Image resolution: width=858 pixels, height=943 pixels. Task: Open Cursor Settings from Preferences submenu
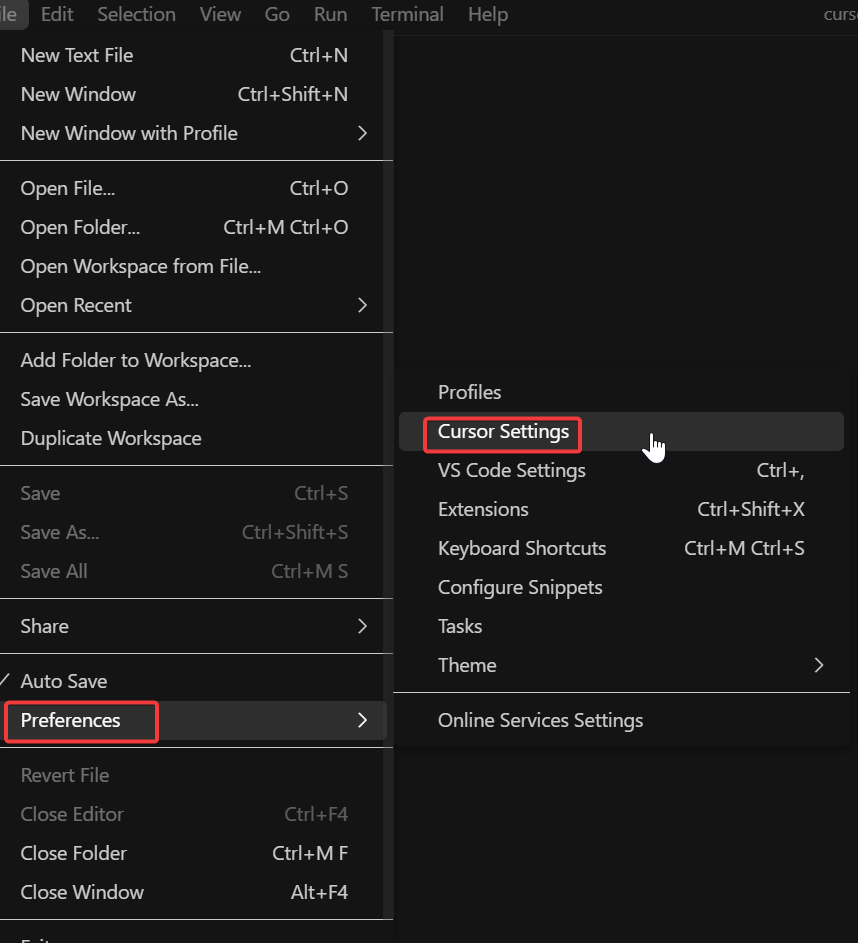click(503, 432)
